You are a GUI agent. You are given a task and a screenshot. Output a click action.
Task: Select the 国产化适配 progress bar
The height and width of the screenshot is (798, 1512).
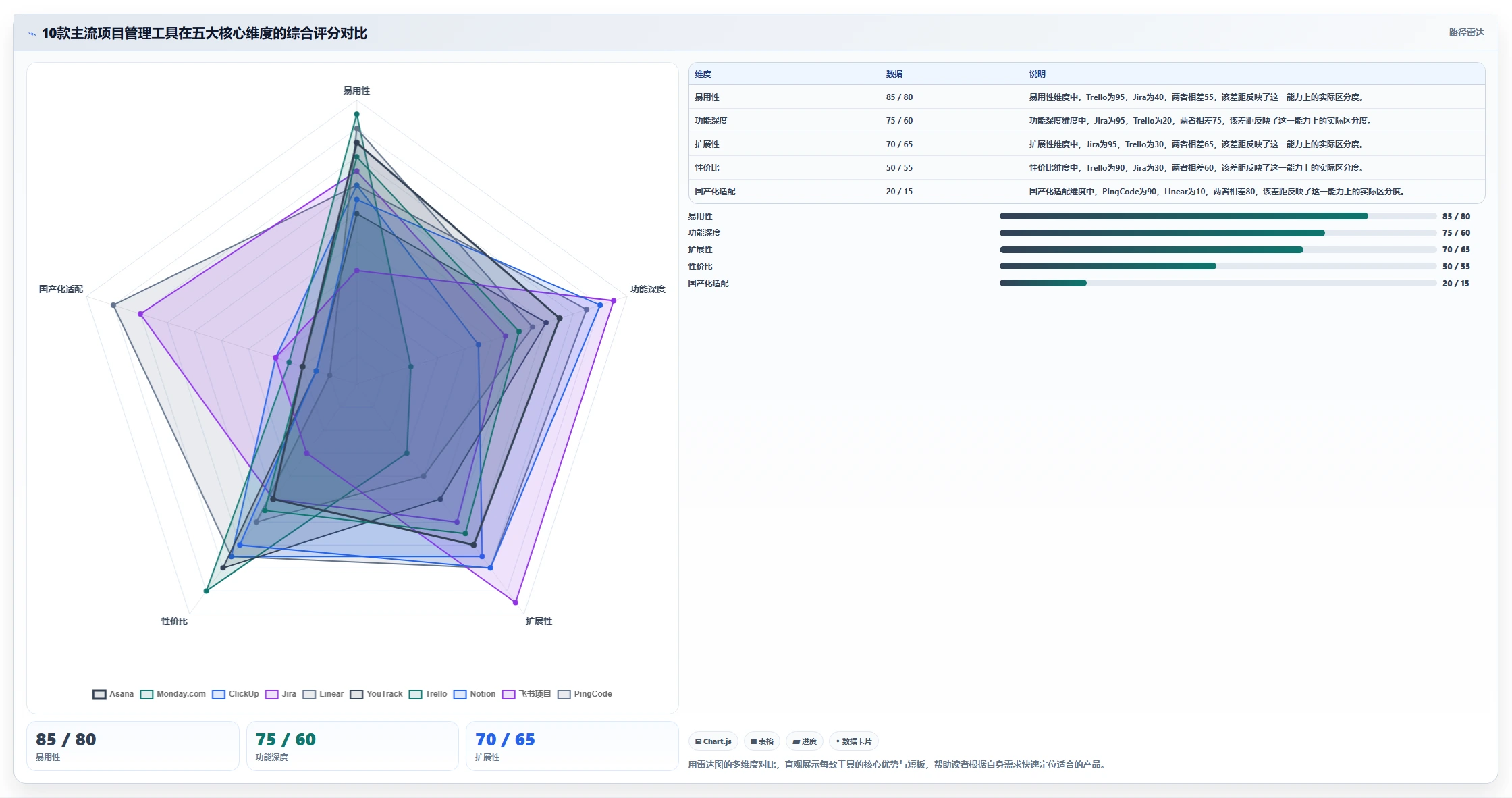tap(1218, 283)
